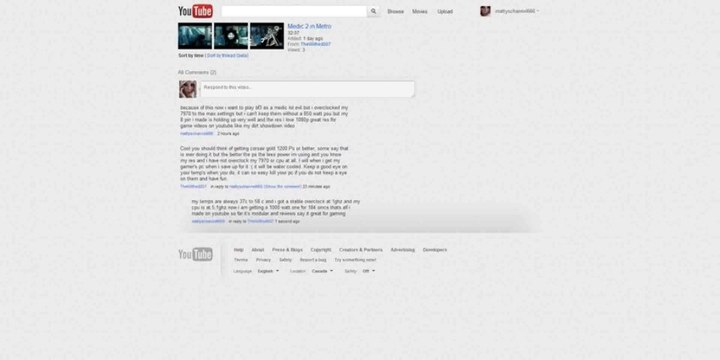This screenshot has width=720, height=360.
Task: Expand the Language 'English' dropdown
Action: coord(268,271)
